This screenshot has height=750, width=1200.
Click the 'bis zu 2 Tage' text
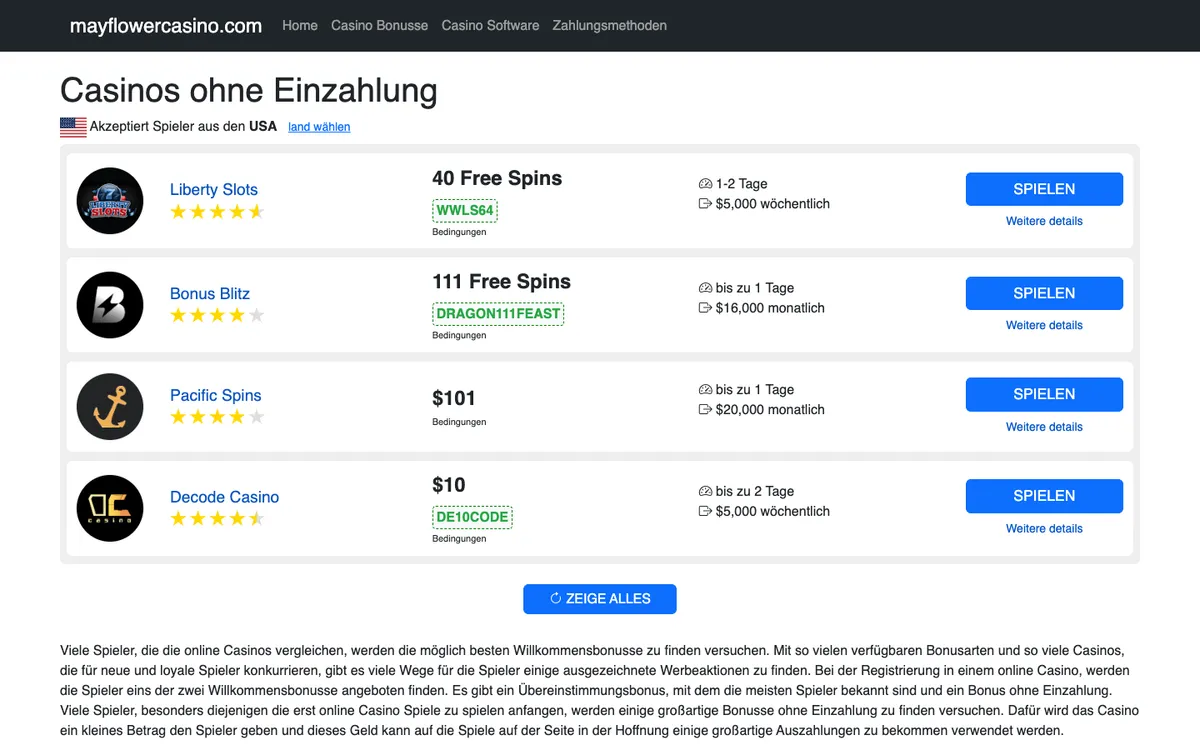tap(755, 491)
